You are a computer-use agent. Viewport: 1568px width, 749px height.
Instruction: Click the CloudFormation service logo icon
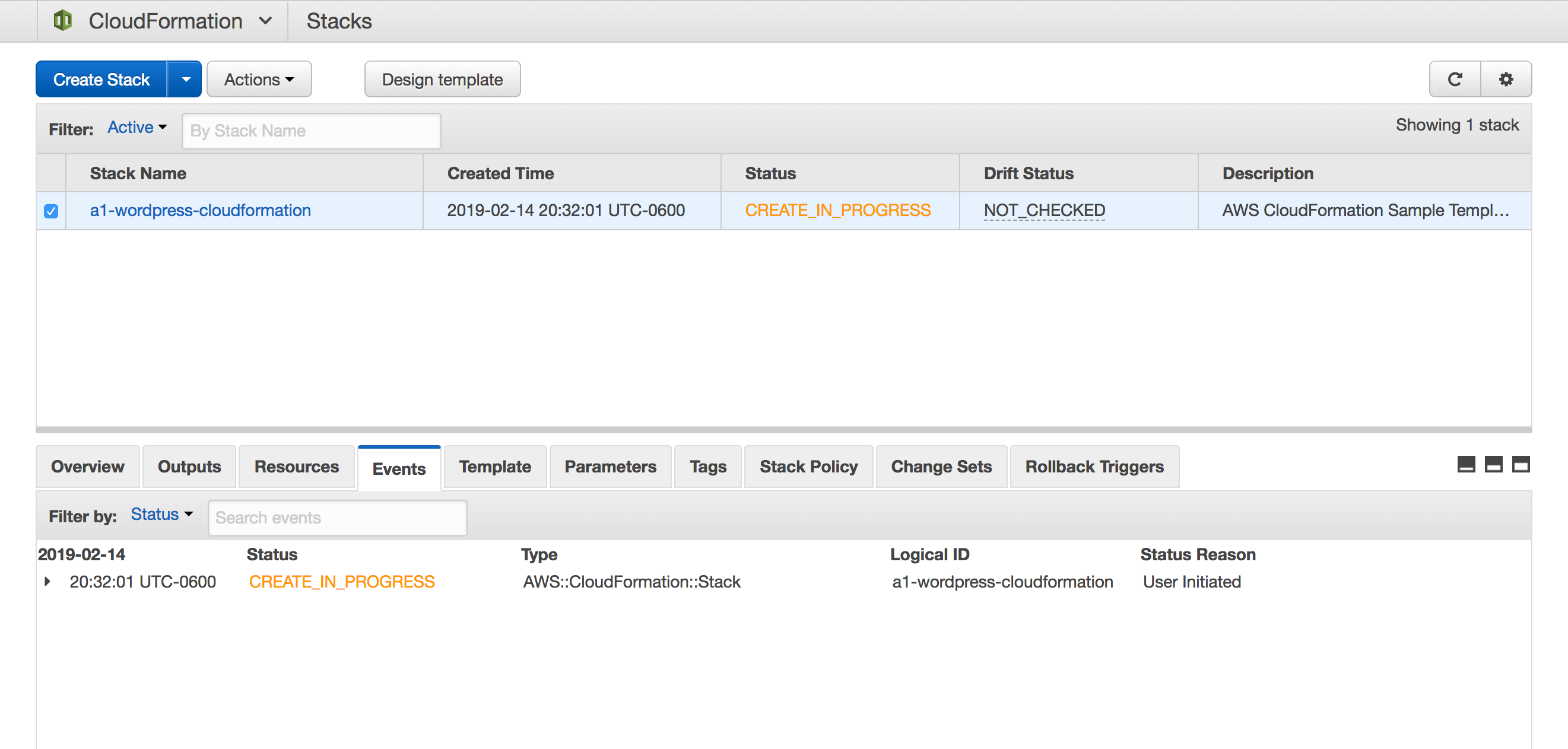coord(63,21)
